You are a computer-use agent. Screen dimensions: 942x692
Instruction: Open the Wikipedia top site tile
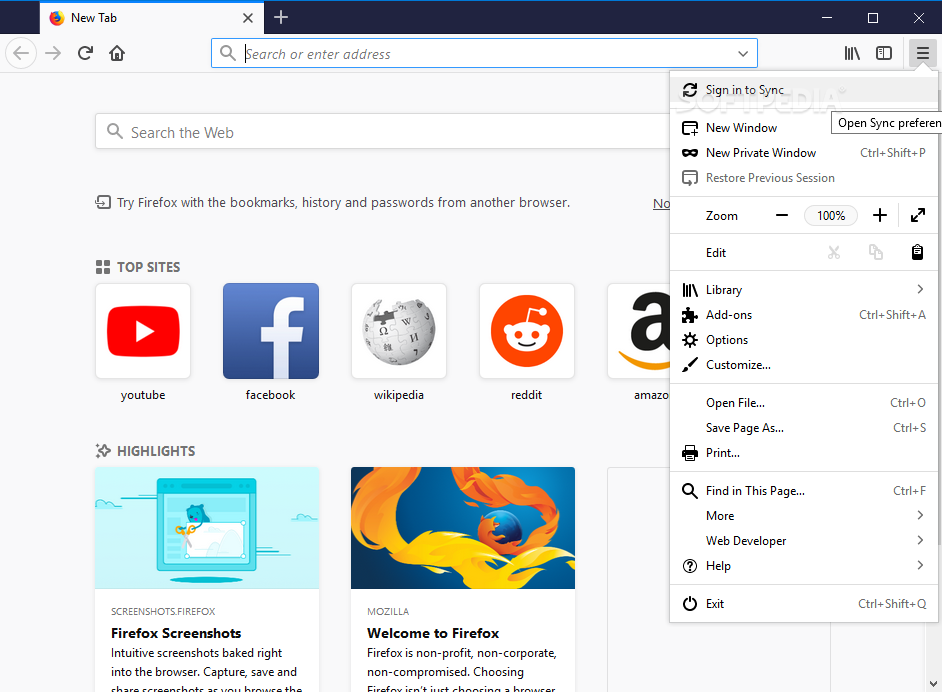click(399, 331)
